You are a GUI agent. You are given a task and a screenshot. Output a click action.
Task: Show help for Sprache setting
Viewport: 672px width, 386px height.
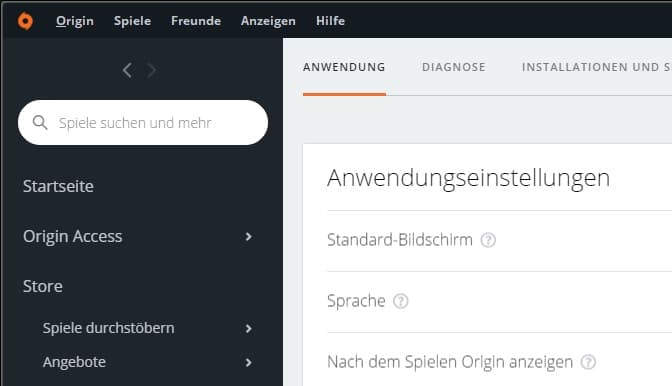(401, 301)
